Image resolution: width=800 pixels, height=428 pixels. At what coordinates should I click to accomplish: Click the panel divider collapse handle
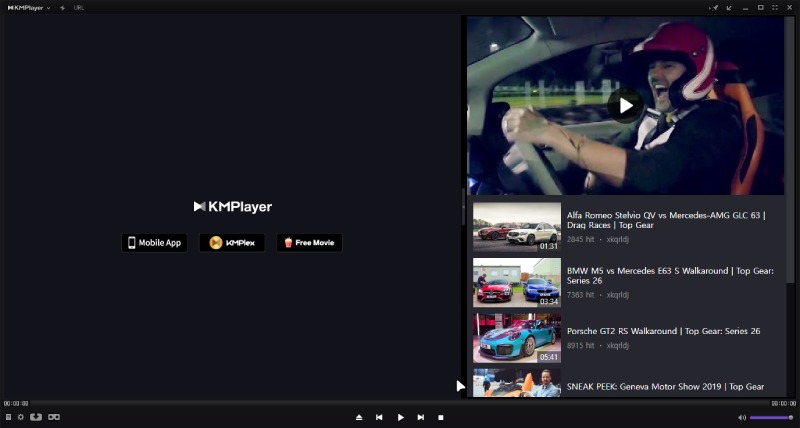pyautogui.click(x=463, y=207)
